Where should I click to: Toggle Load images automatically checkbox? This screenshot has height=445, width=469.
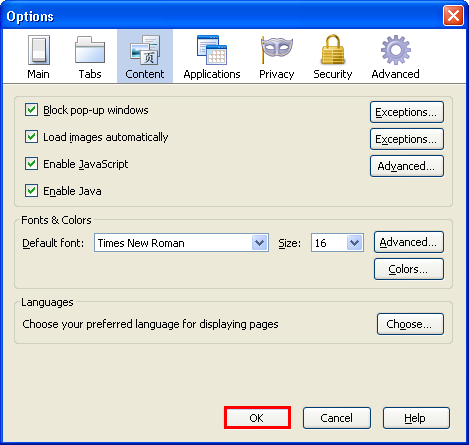pos(31,137)
